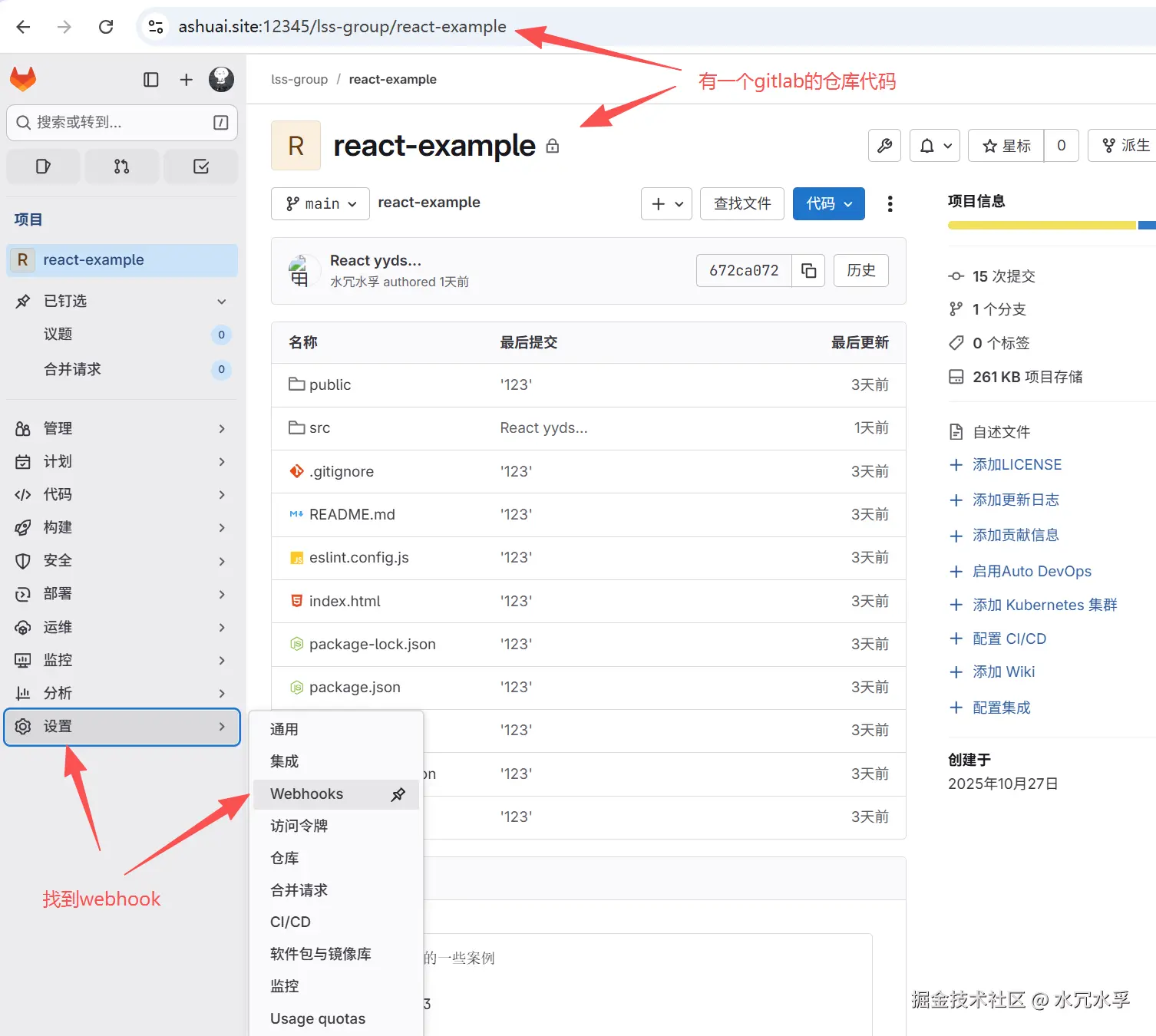Click the browser back arrow

[23, 27]
